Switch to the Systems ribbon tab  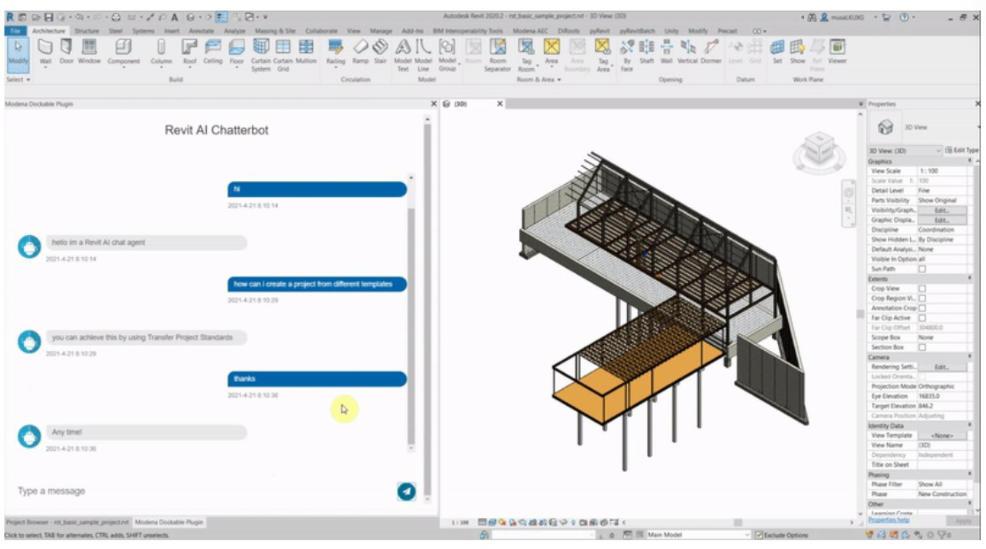point(143,31)
